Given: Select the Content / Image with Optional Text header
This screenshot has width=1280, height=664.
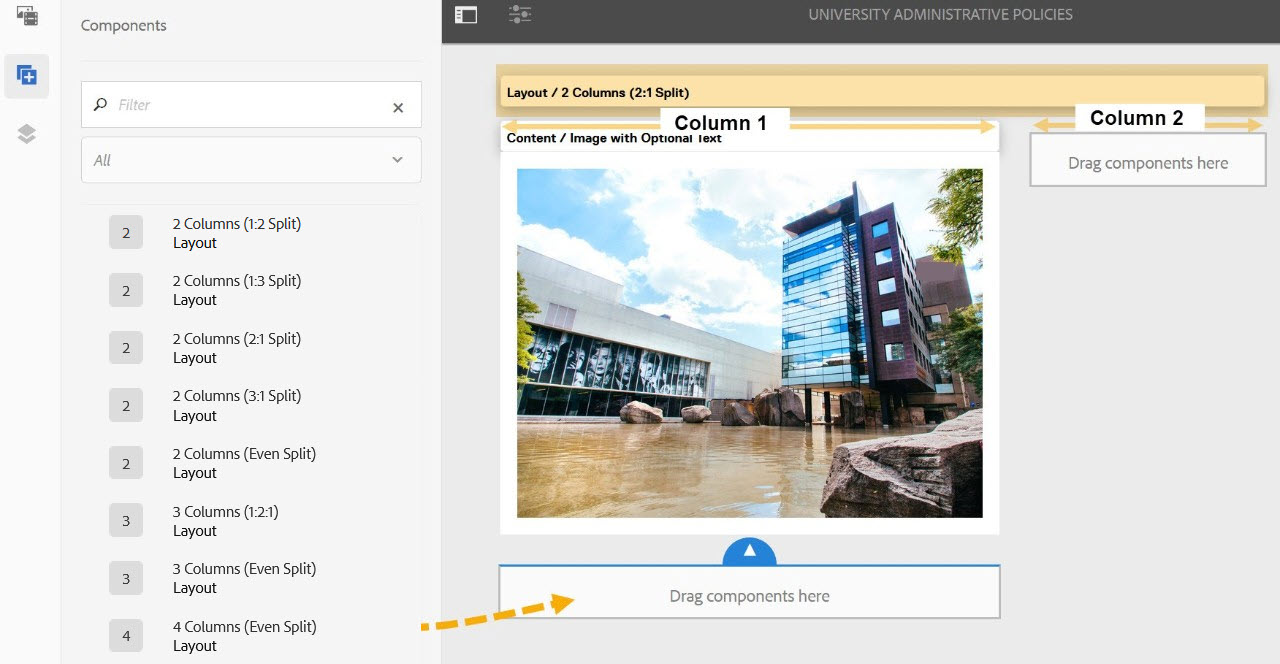Looking at the screenshot, I should point(749,138).
